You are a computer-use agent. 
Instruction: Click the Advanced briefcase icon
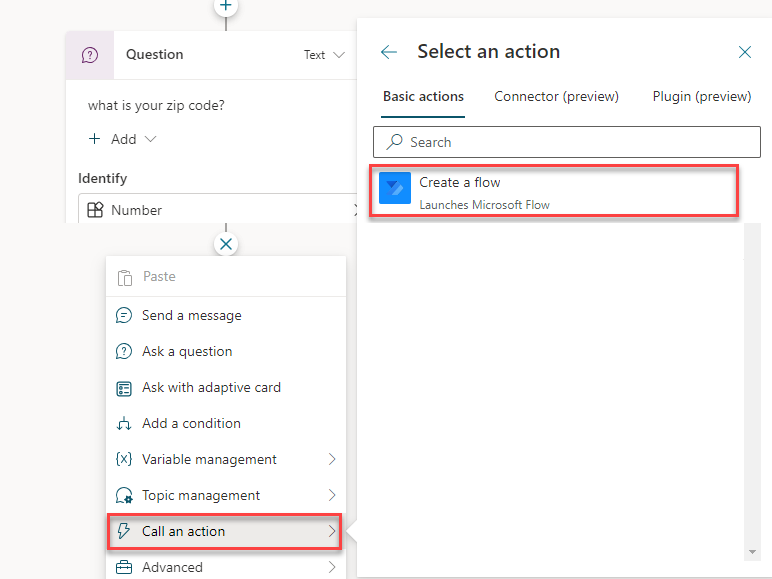124,567
